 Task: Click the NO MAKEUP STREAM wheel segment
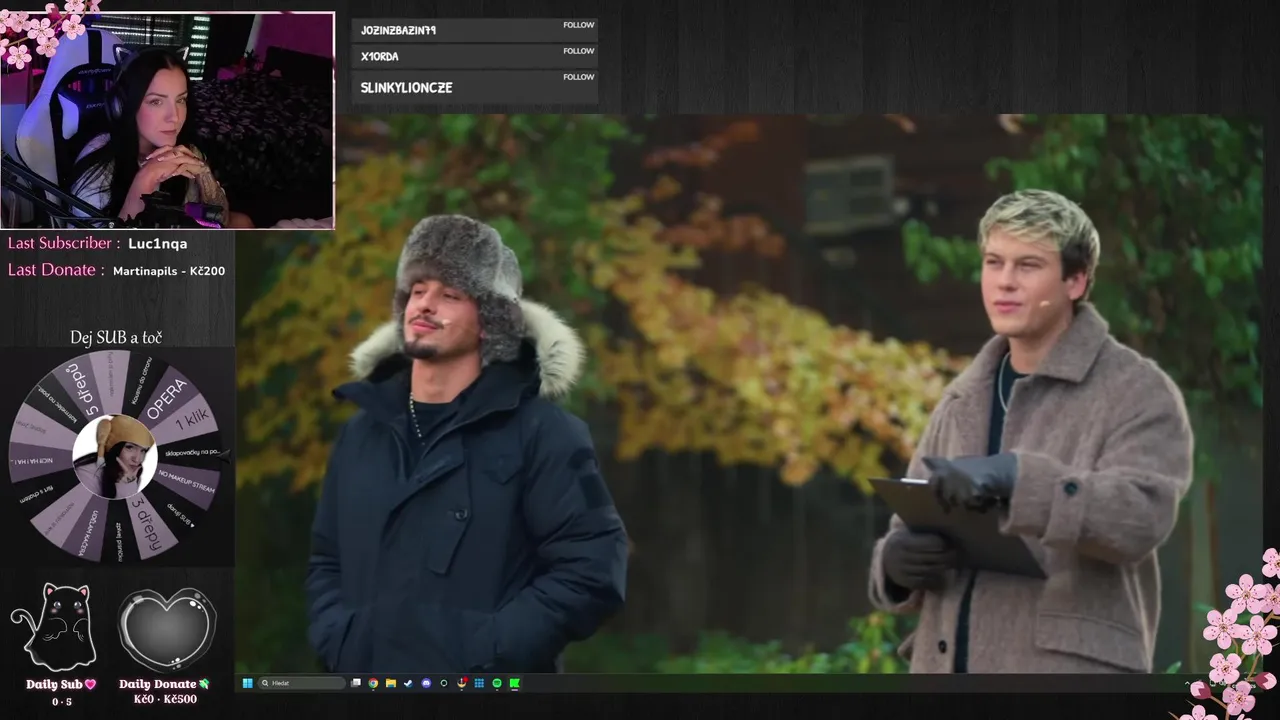coord(186,483)
